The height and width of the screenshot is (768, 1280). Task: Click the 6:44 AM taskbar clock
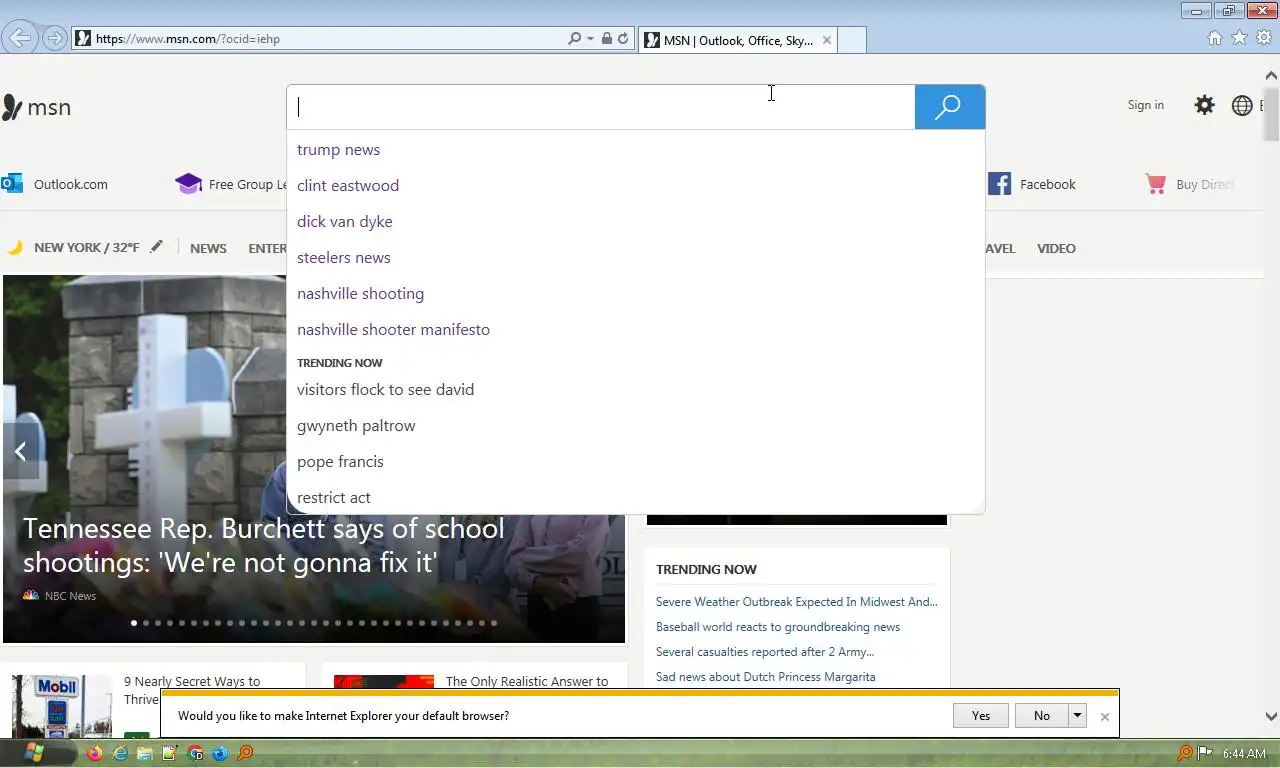tap(1244, 753)
